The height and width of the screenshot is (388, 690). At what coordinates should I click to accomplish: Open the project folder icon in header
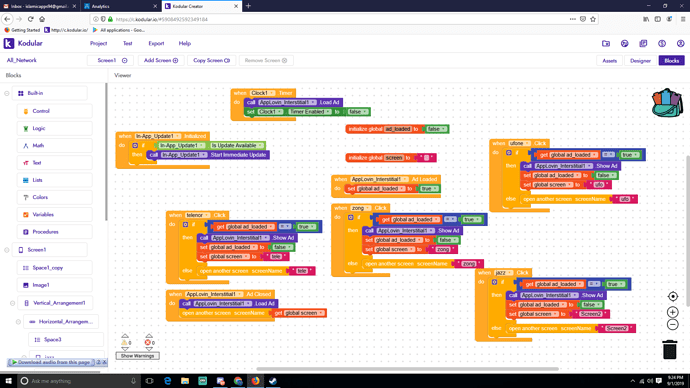606,44
